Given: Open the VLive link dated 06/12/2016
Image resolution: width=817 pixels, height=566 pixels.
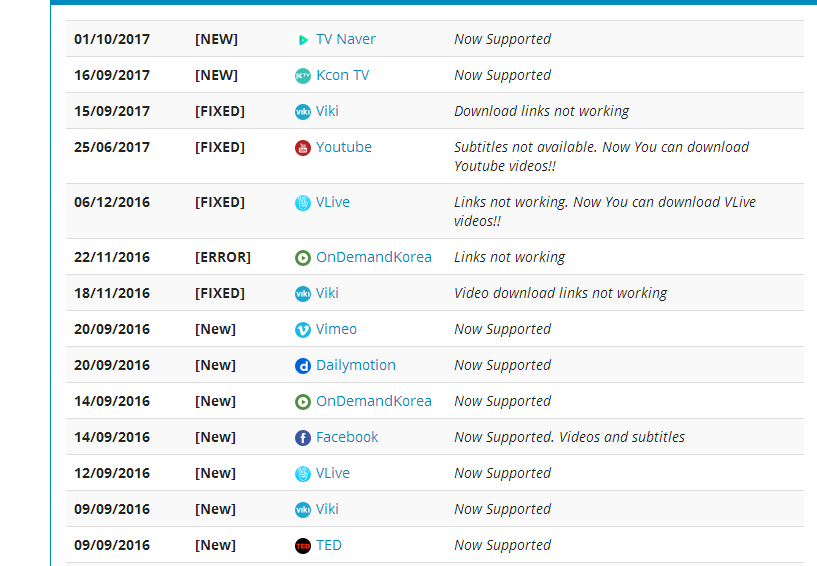Looking at the screenshot, I should pos(333,202).
